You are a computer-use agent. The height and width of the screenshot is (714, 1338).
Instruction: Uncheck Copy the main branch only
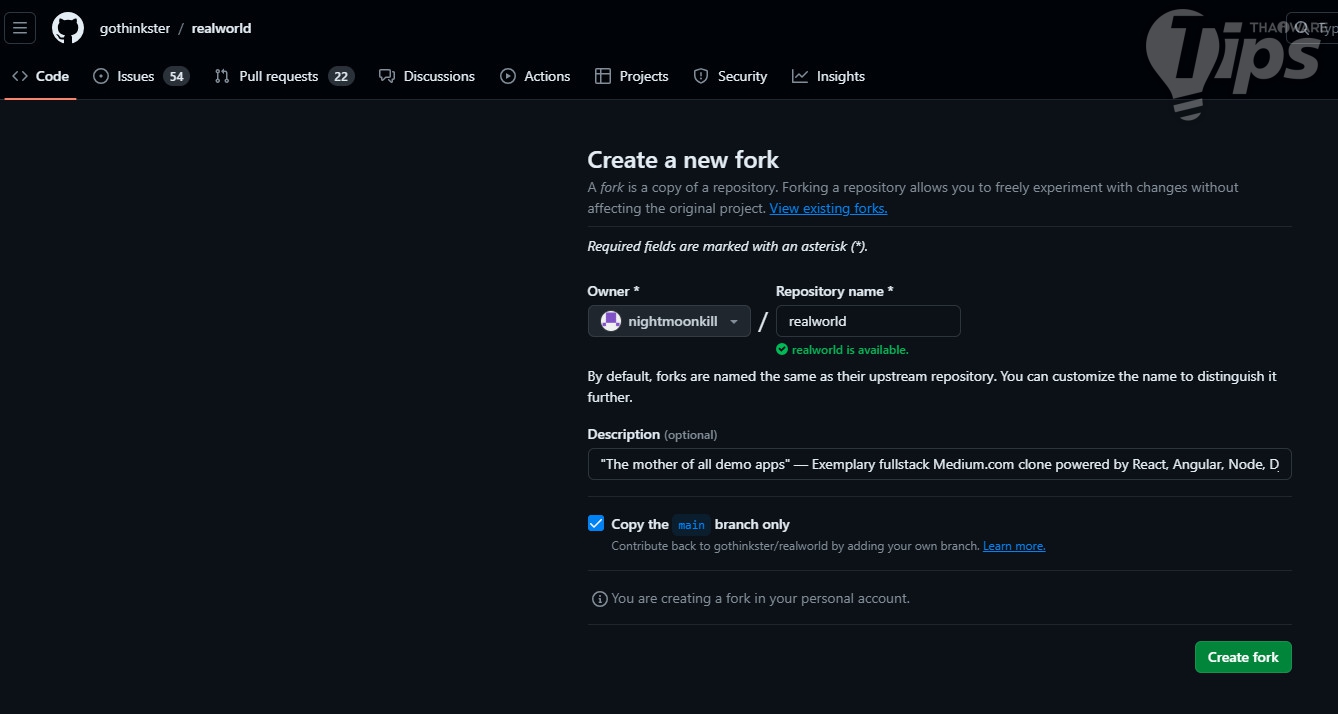pyautogui.click(x=596, y=523)
